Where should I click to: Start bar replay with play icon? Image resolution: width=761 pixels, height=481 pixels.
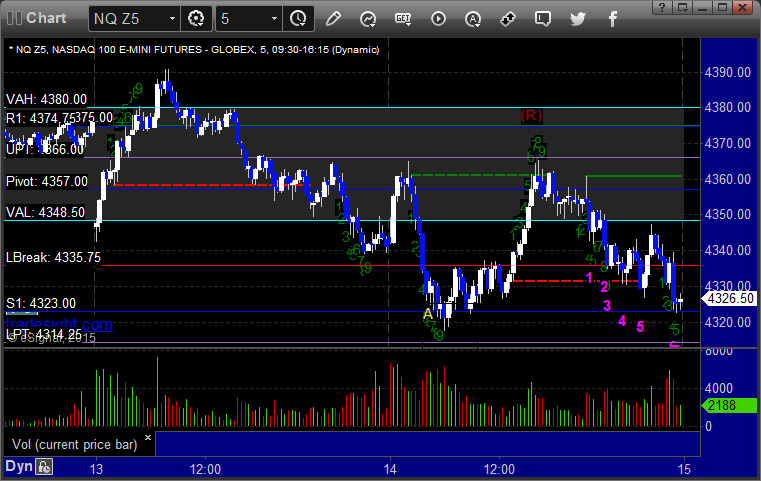point(438,19)
